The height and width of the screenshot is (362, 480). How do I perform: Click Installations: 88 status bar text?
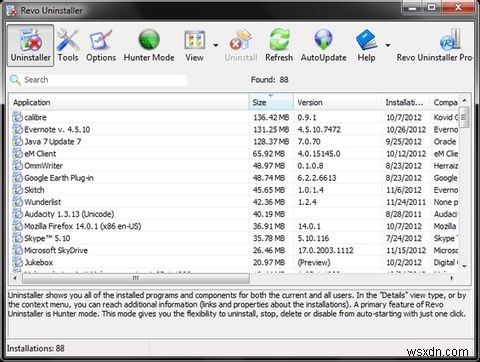tap(36, 348)
